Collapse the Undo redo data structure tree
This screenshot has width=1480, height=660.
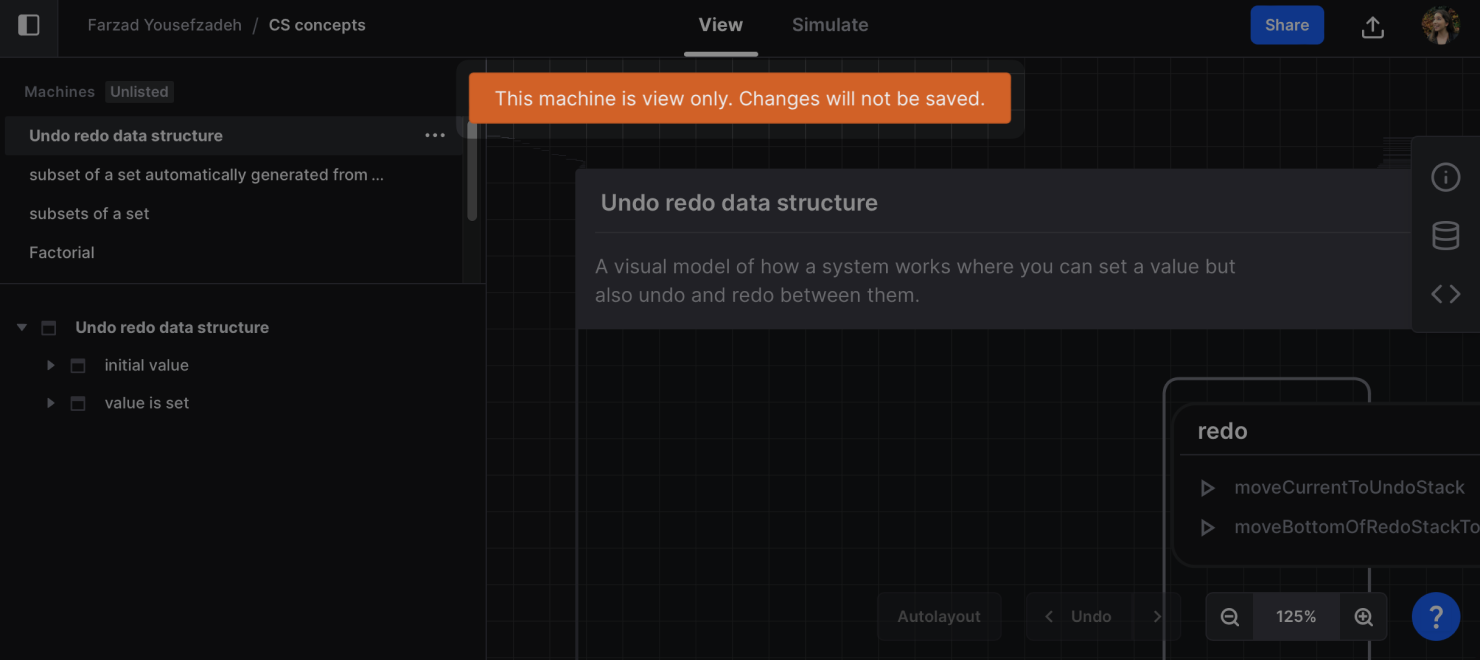(22, 328)
